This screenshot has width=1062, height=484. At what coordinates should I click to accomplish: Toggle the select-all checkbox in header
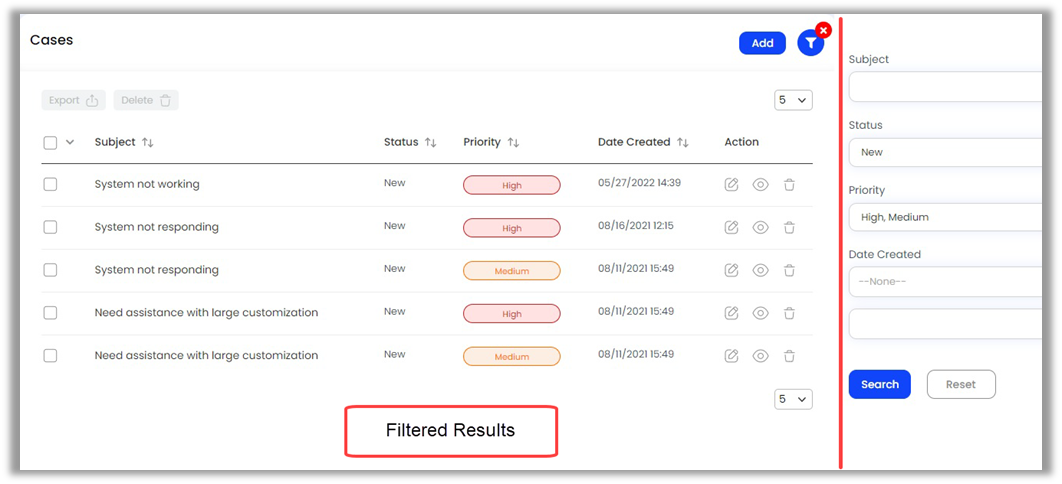click(51, 143)
